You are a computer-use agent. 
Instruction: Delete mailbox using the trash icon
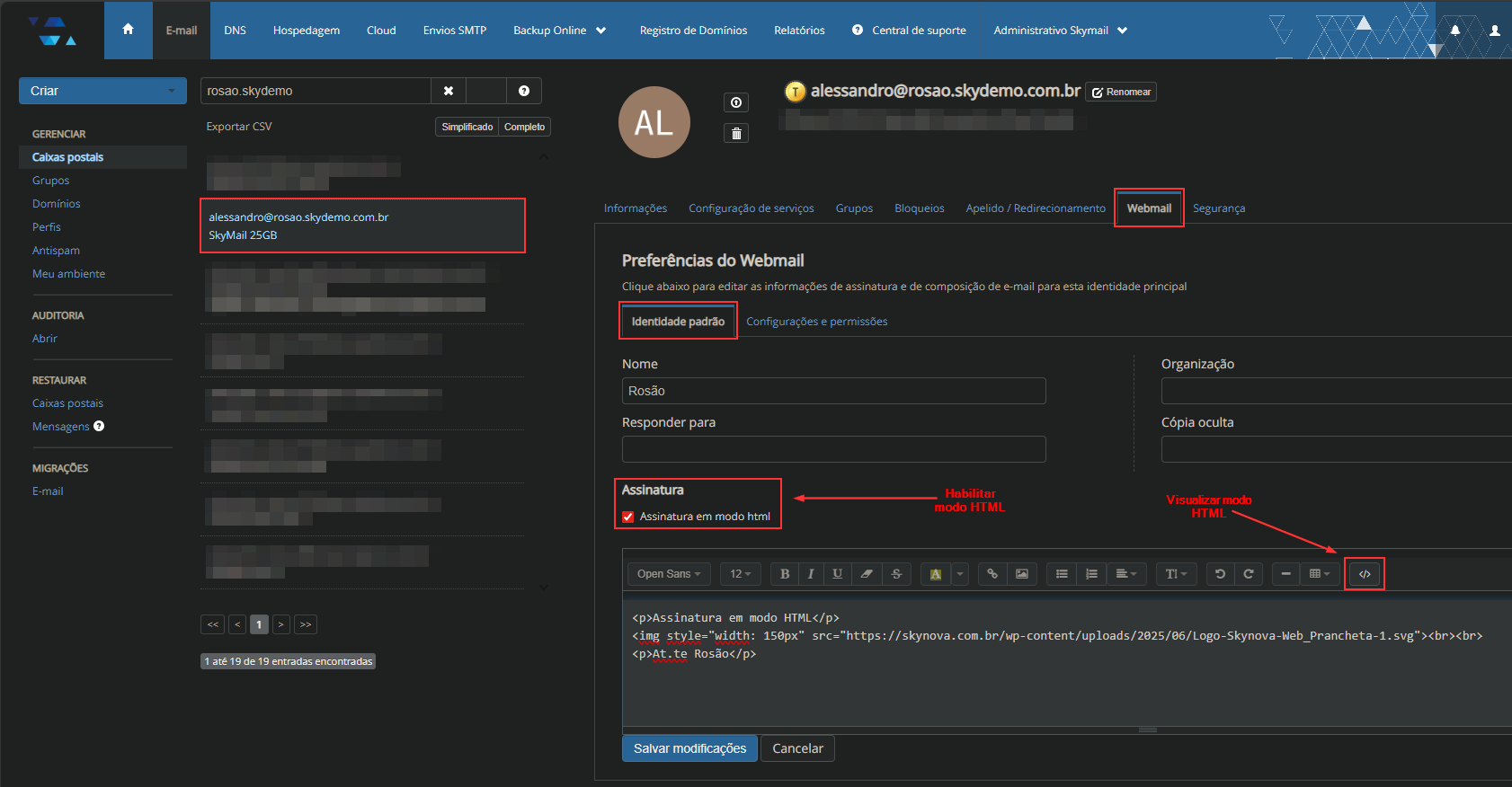(x=736, y=134)
